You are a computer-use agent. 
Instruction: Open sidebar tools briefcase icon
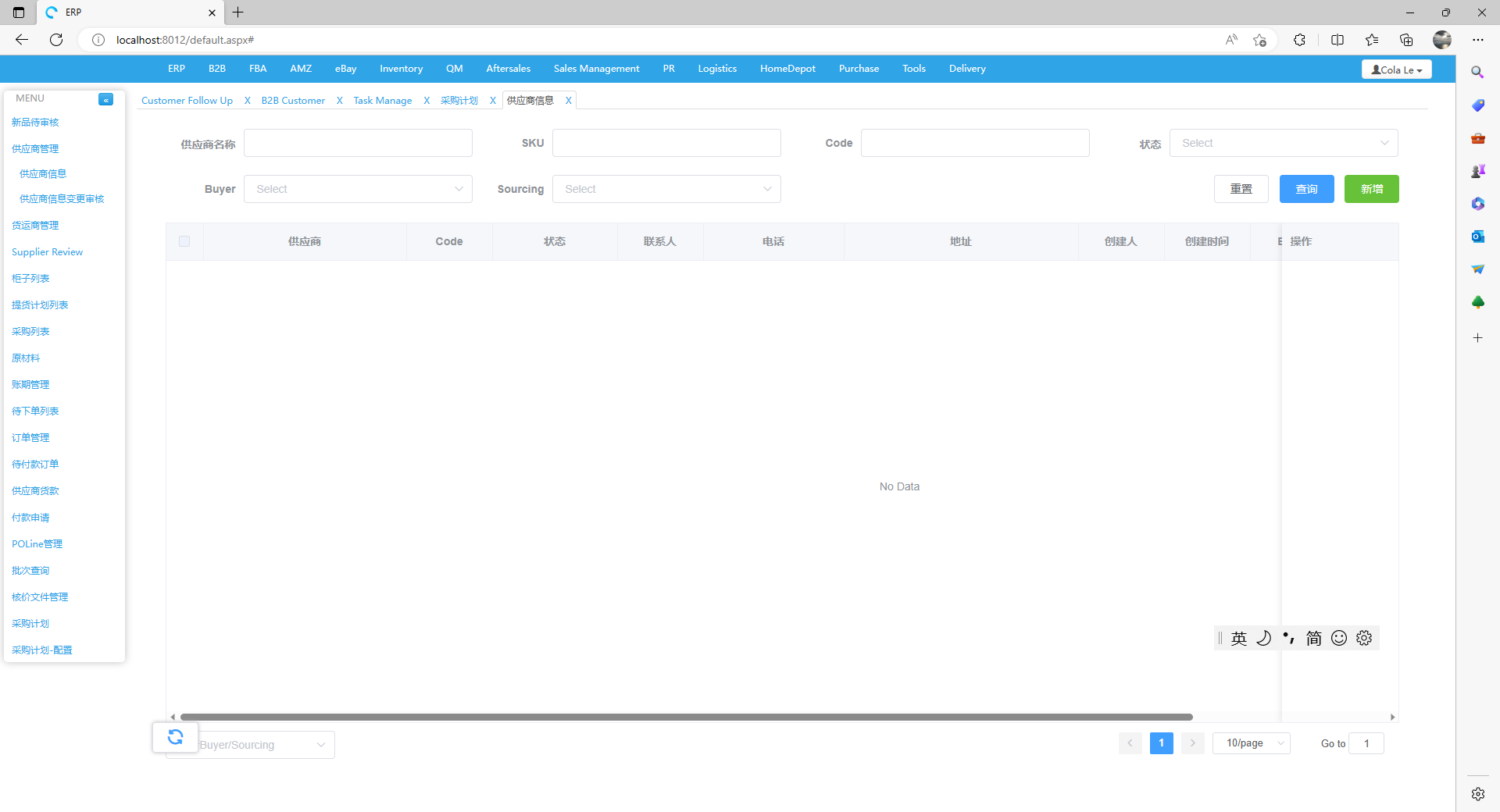pos(1477,138)
